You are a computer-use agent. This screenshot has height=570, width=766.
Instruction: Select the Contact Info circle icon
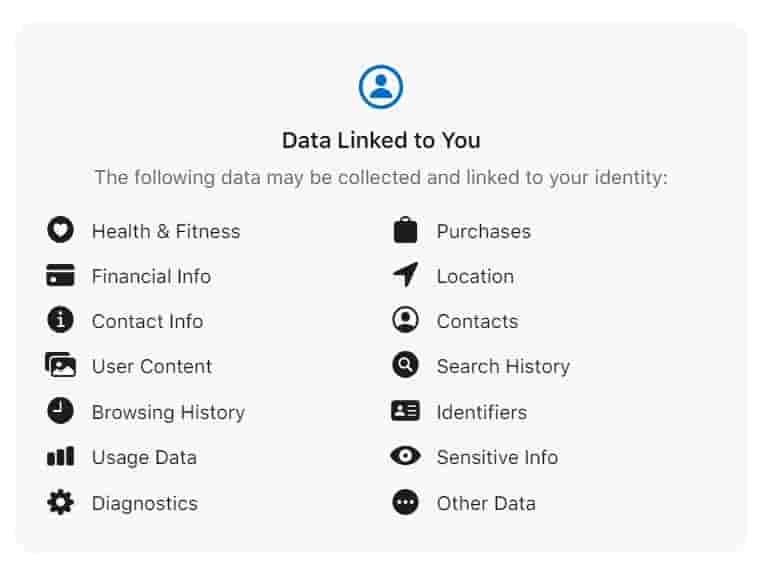pyautogui.click(x=61, y=321)
